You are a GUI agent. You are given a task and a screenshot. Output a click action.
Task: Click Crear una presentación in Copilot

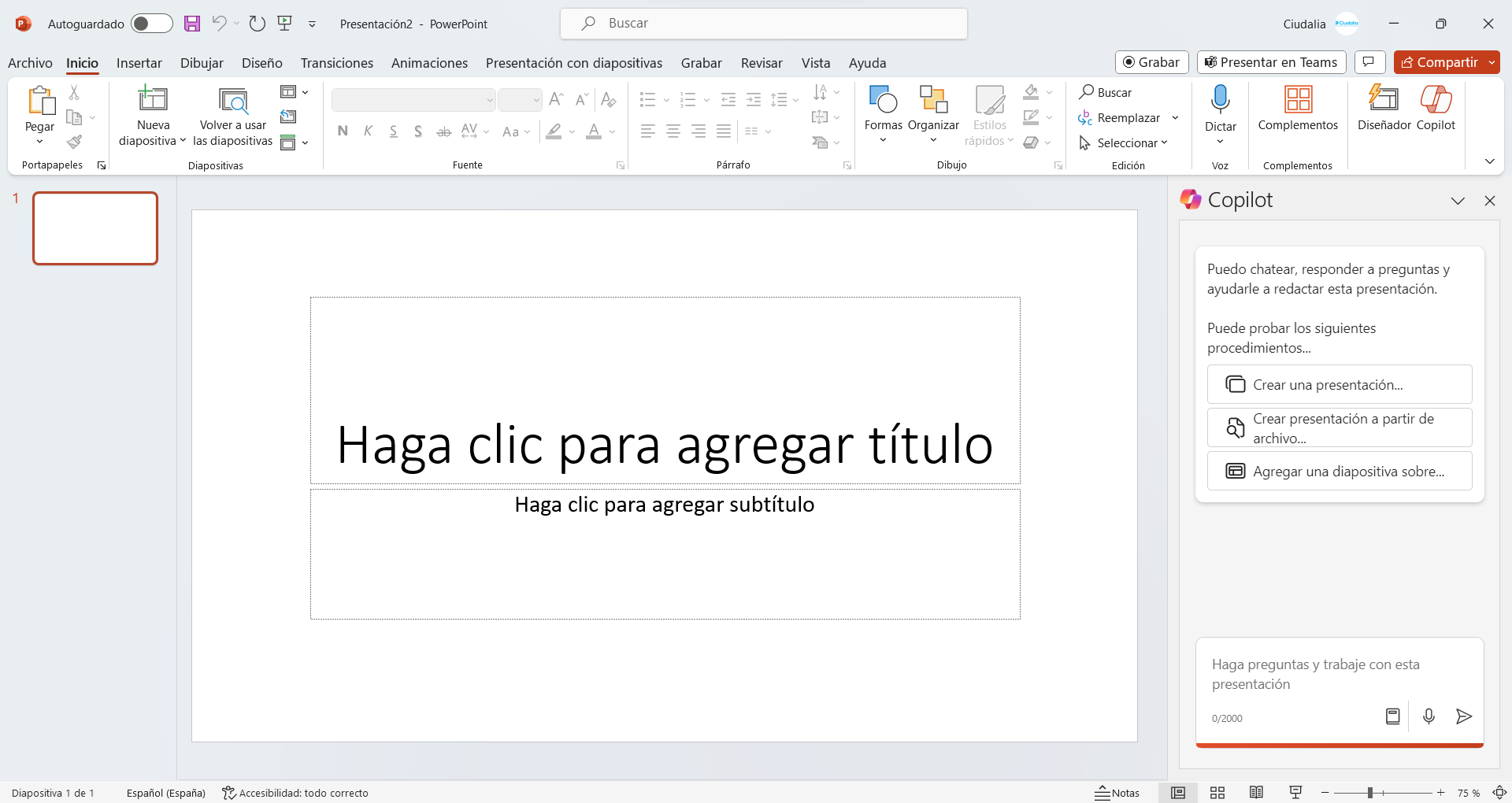click(x=1339, y=384)
